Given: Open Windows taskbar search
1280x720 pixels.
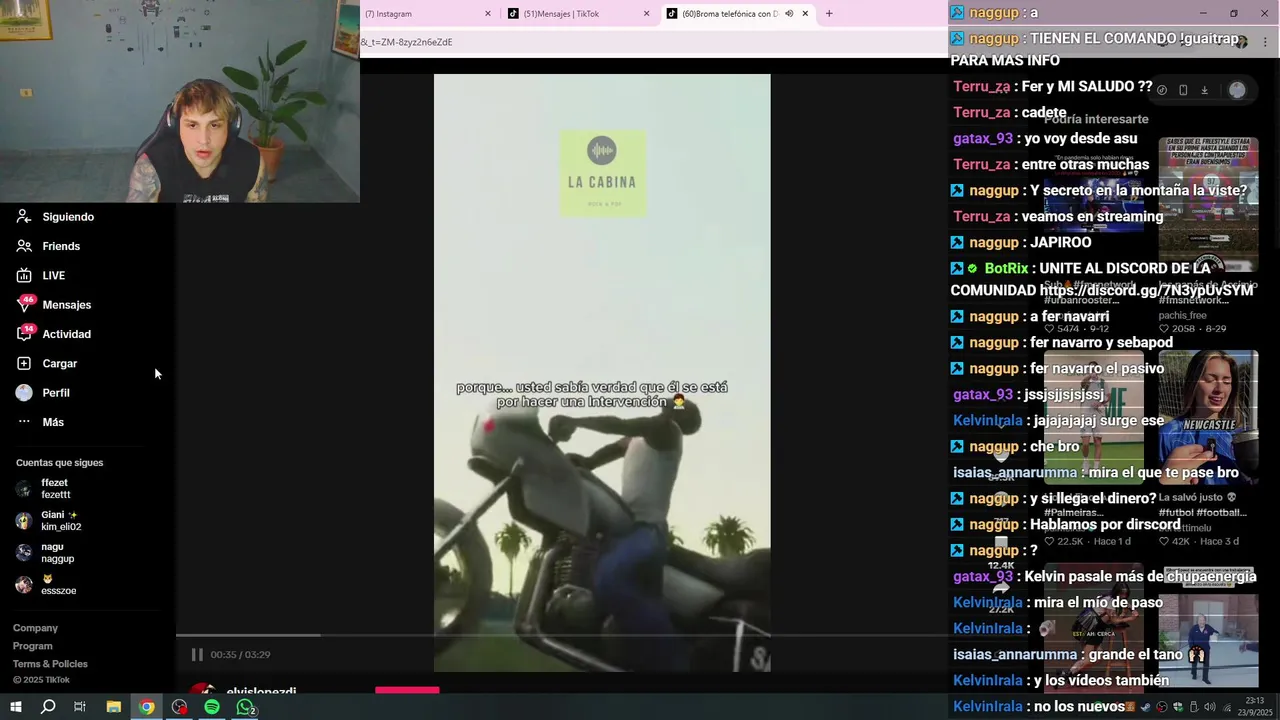Looking at the screenshot, I should [x=47, y=707].
